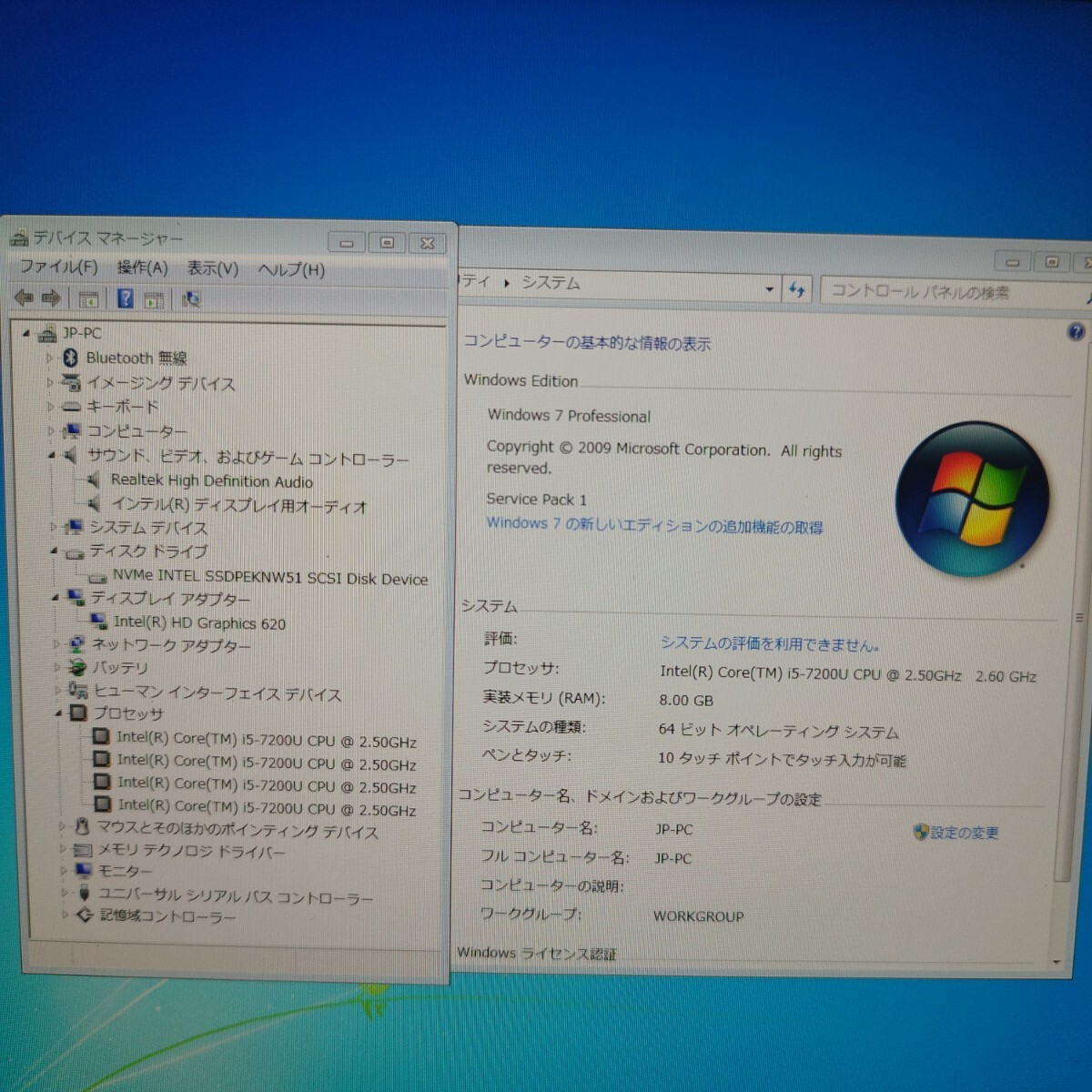Image resolution: width=1092 pixels, height=1092 pixels.
Task: Select プロセッサ category label
Action: pos(128,713)
